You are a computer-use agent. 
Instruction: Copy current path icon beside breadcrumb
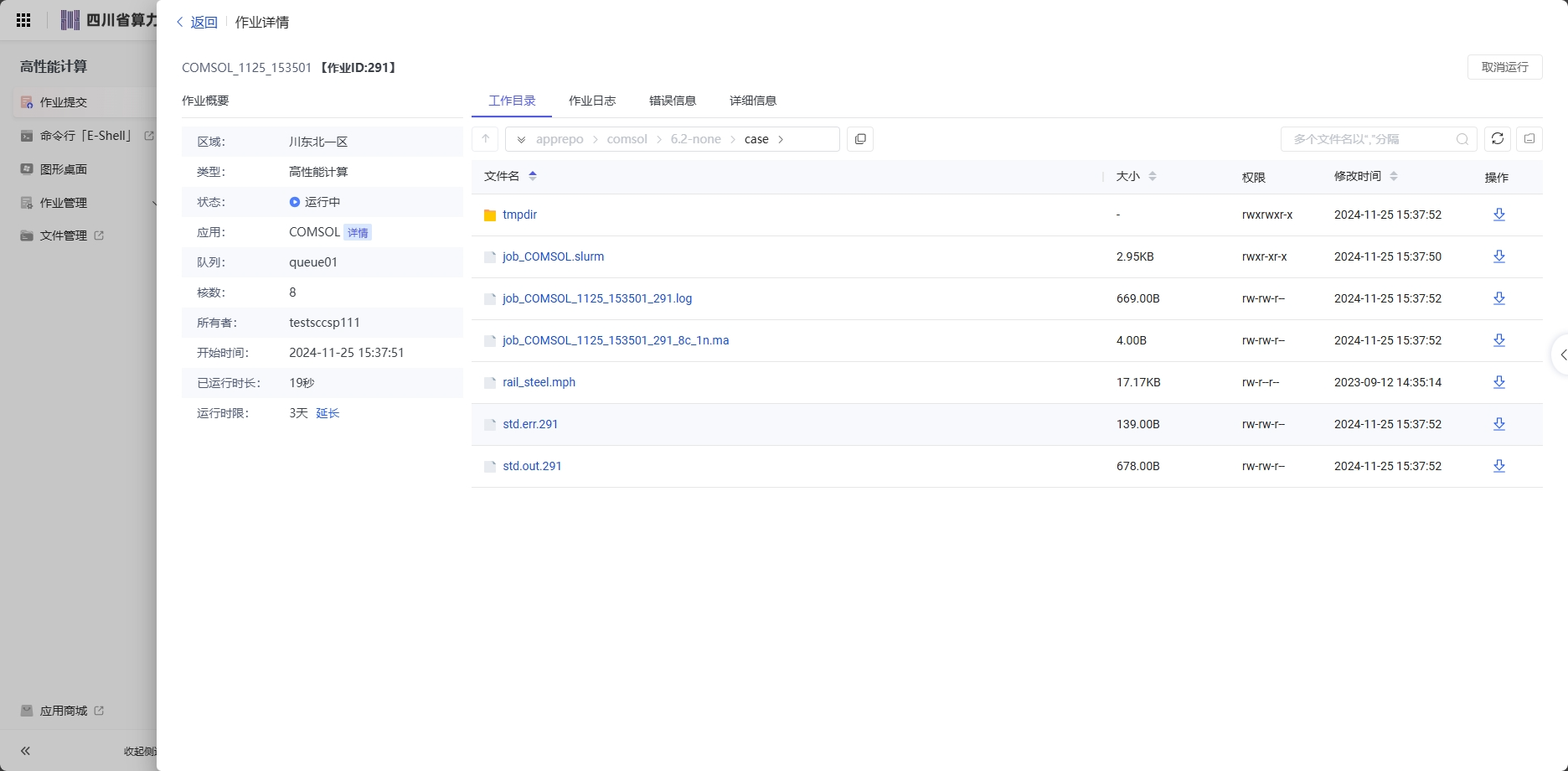(x=860, y=139)
